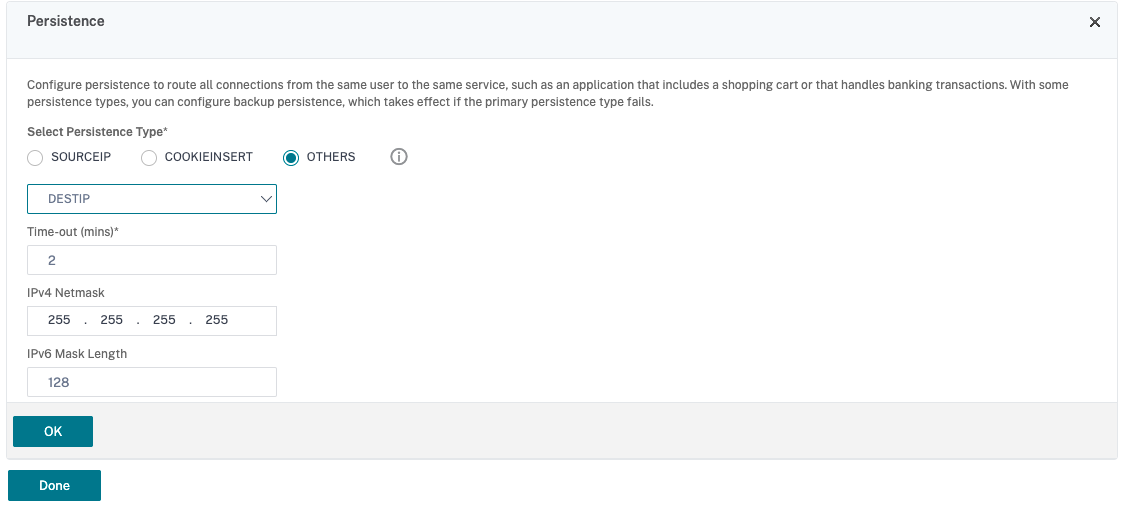Image resolution: width=1125 pixels, height=515 pixels.
Task: Click the Done button
Action: click(x=54, y=485)
